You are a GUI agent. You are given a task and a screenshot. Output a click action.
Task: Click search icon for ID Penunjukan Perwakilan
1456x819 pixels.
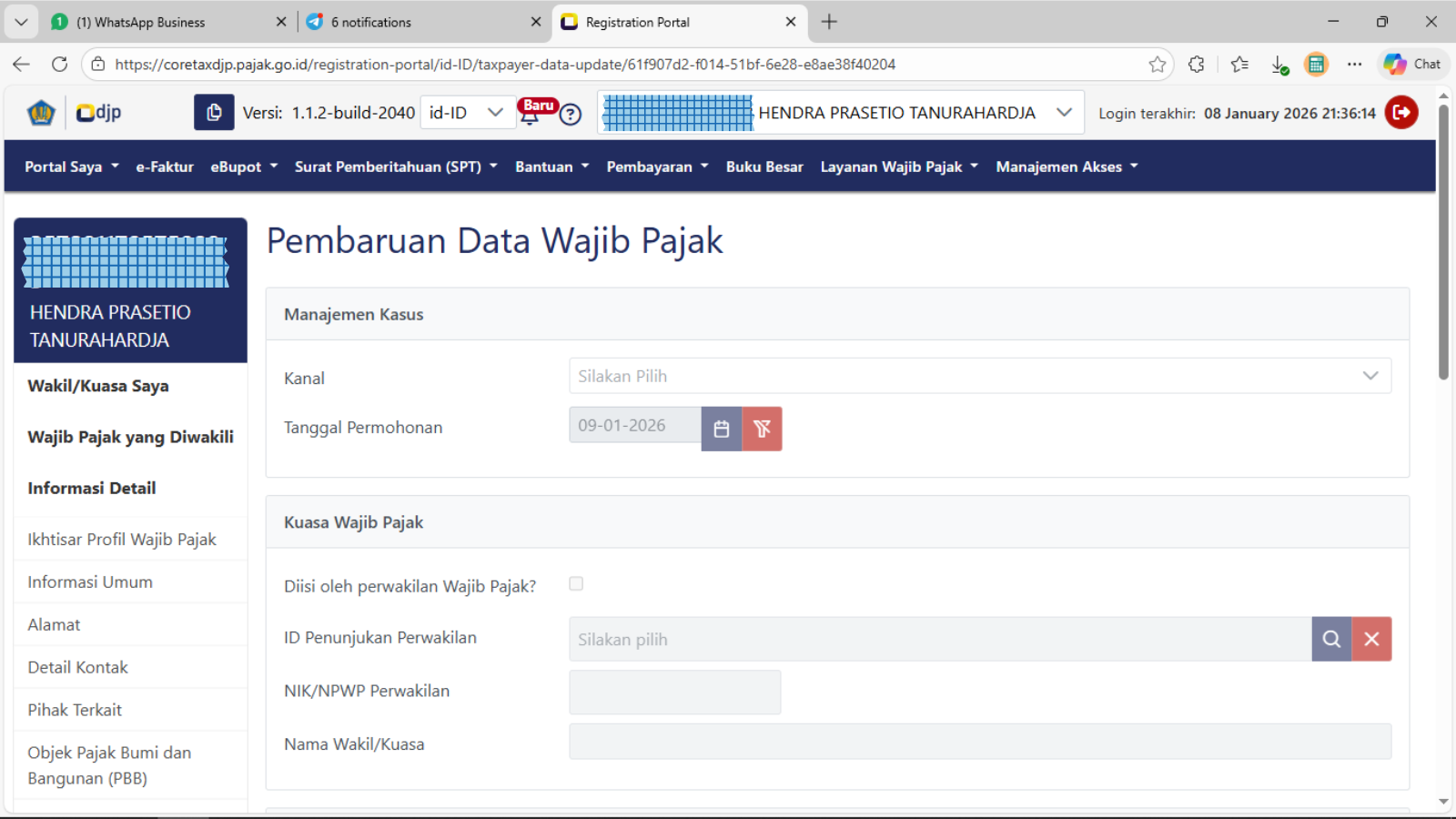pyautogui.click(x=1331, y=639)
